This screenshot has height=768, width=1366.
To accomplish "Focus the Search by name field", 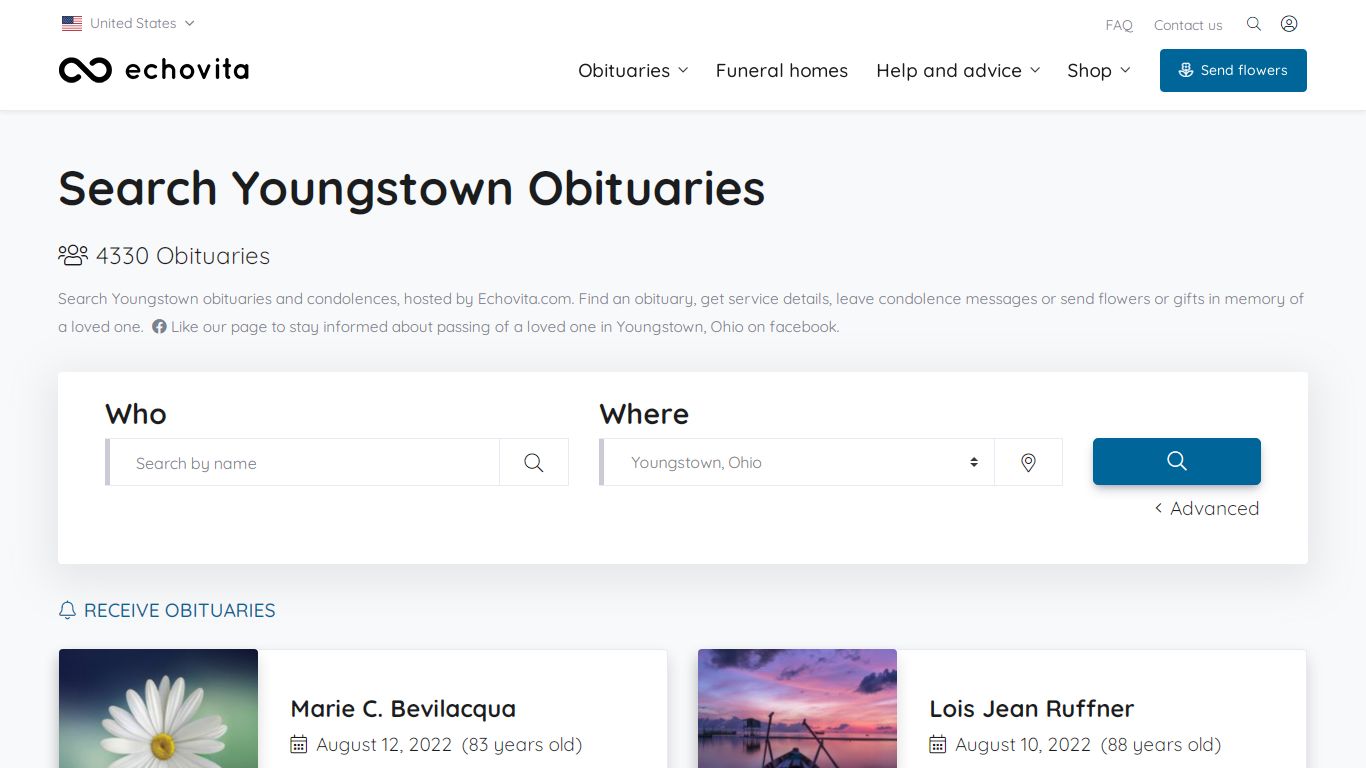I will (x=304, y=462).
